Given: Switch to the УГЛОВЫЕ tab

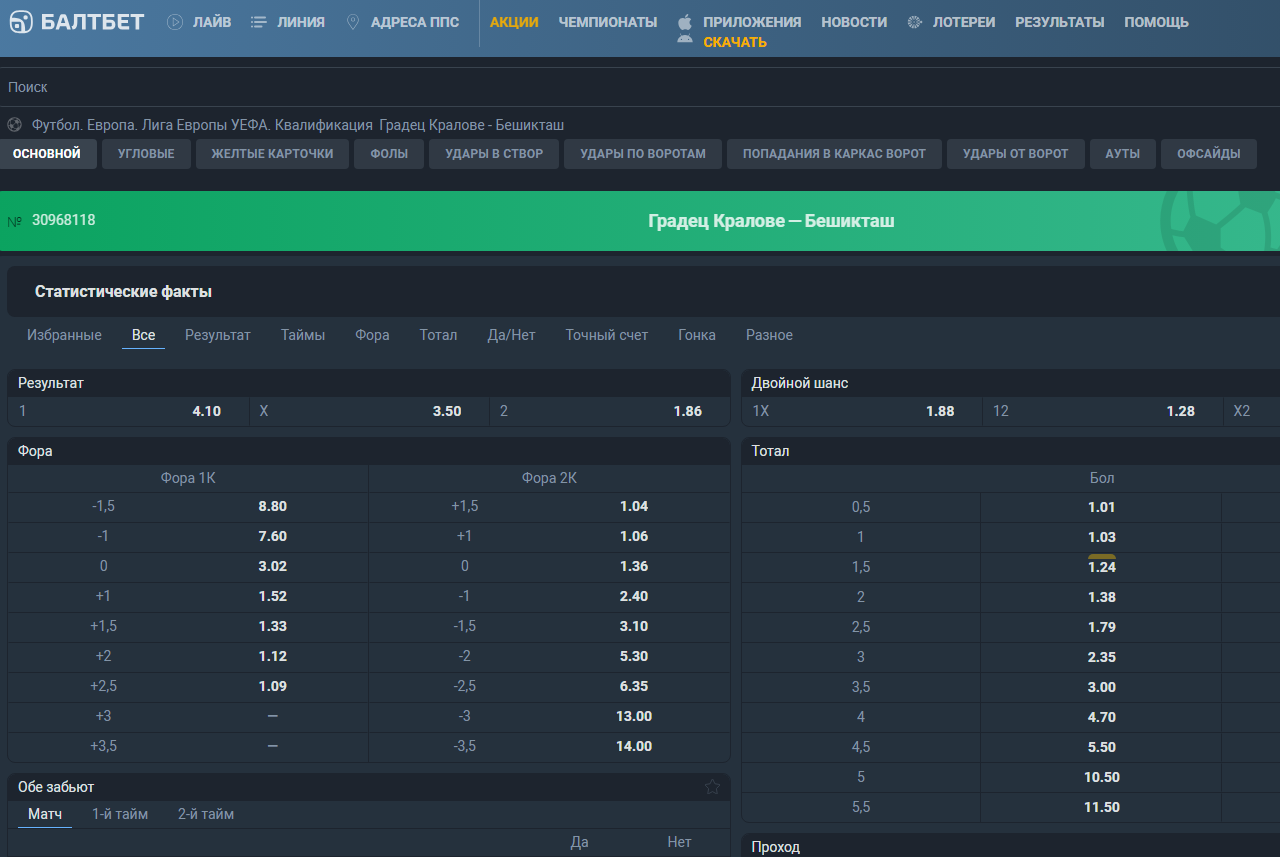Looking at the screenshot, I should tap(146, 154).
